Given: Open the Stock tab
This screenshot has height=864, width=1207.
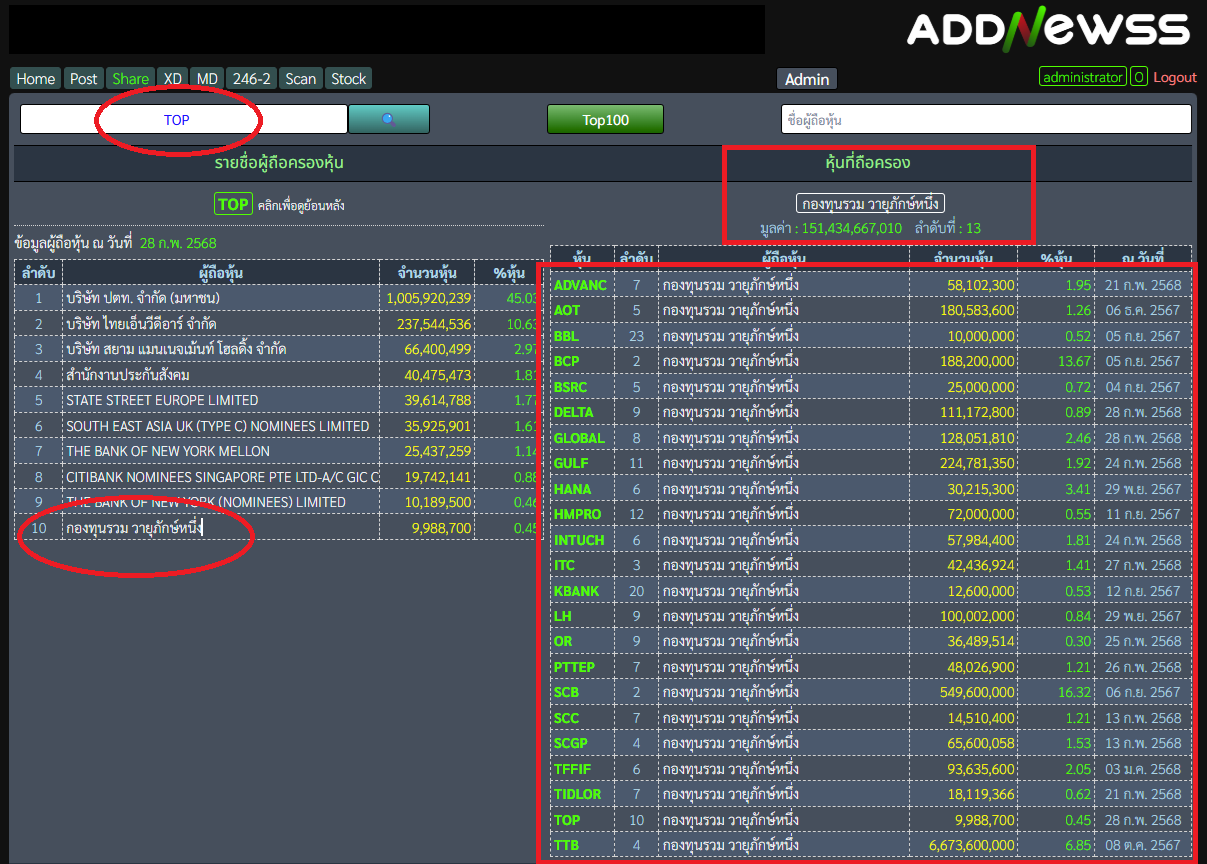Looking at the screenshot, I should tap(348, 79).
